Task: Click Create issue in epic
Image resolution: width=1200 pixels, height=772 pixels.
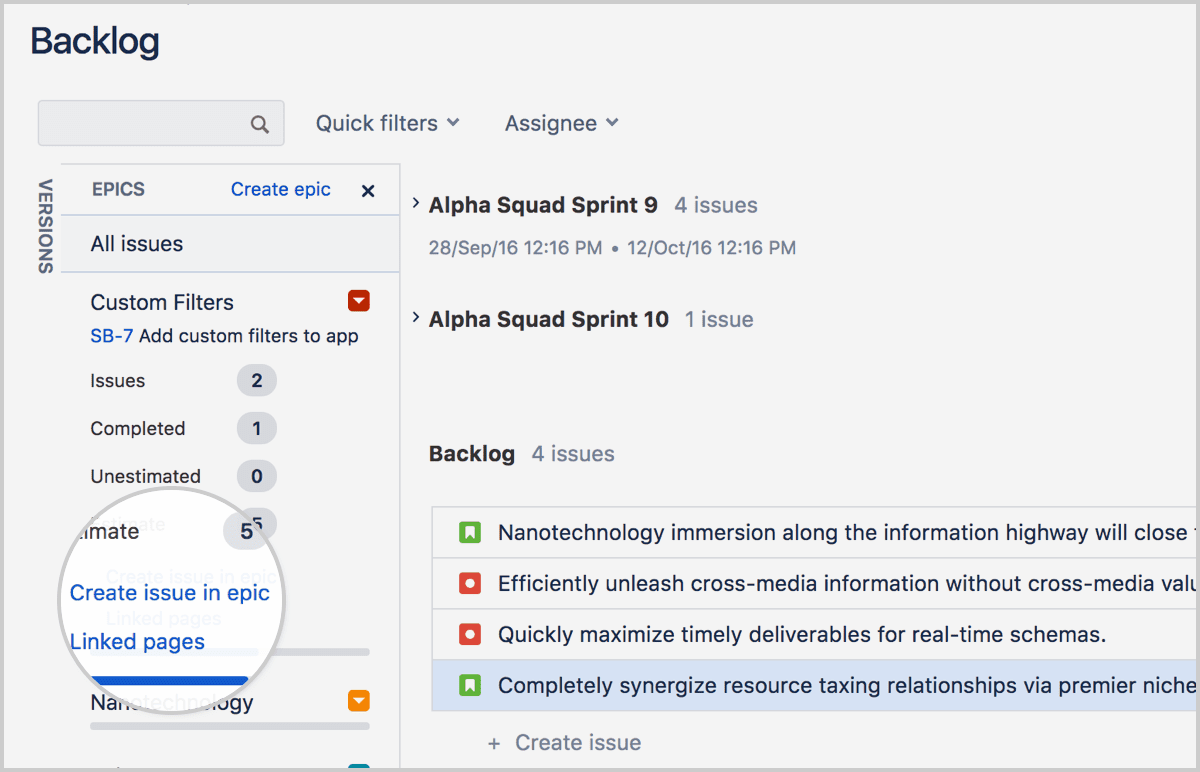Action: 169,592
